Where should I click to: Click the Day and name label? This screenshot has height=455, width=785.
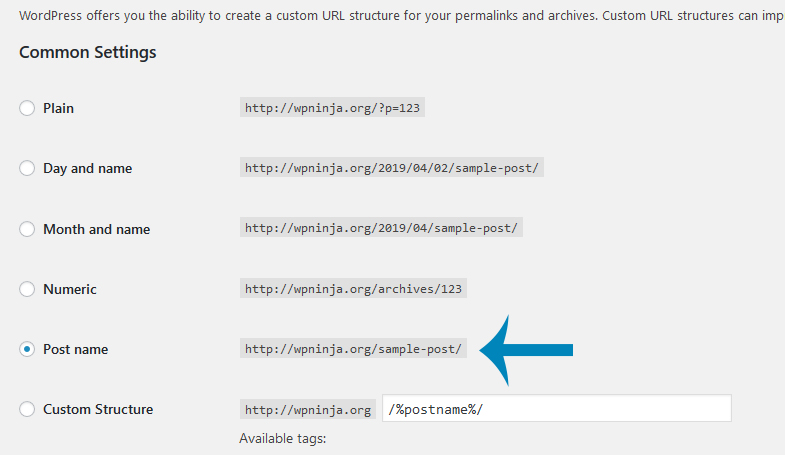click(88, 168)
